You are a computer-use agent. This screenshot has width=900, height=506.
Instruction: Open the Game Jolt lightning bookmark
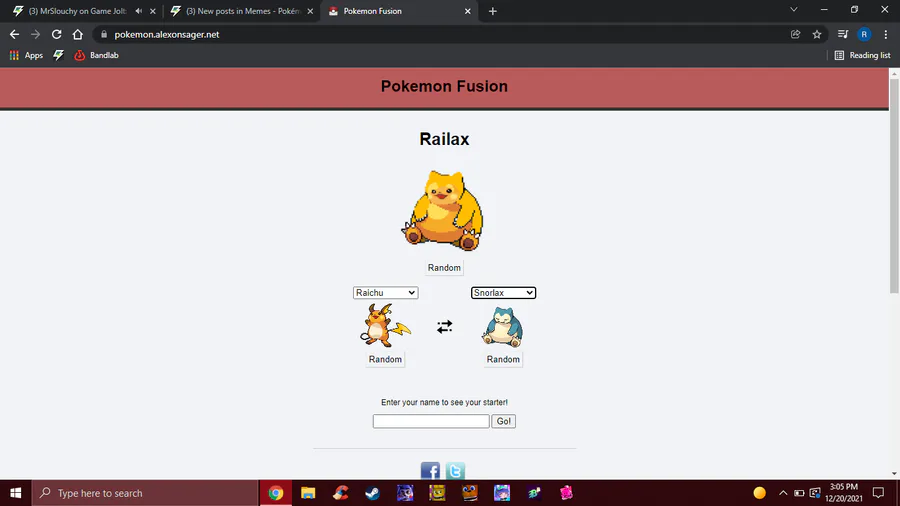tap(59, 55)
